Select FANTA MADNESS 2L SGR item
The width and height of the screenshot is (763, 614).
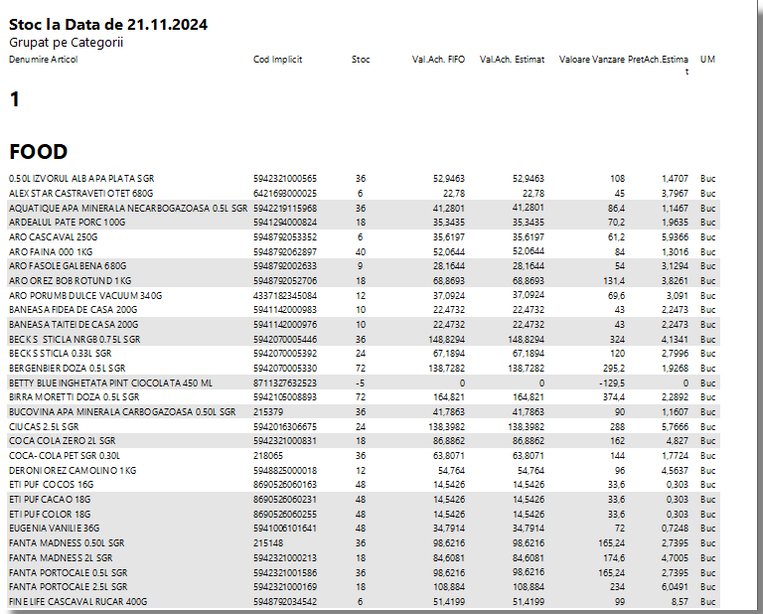coord(61,558)
